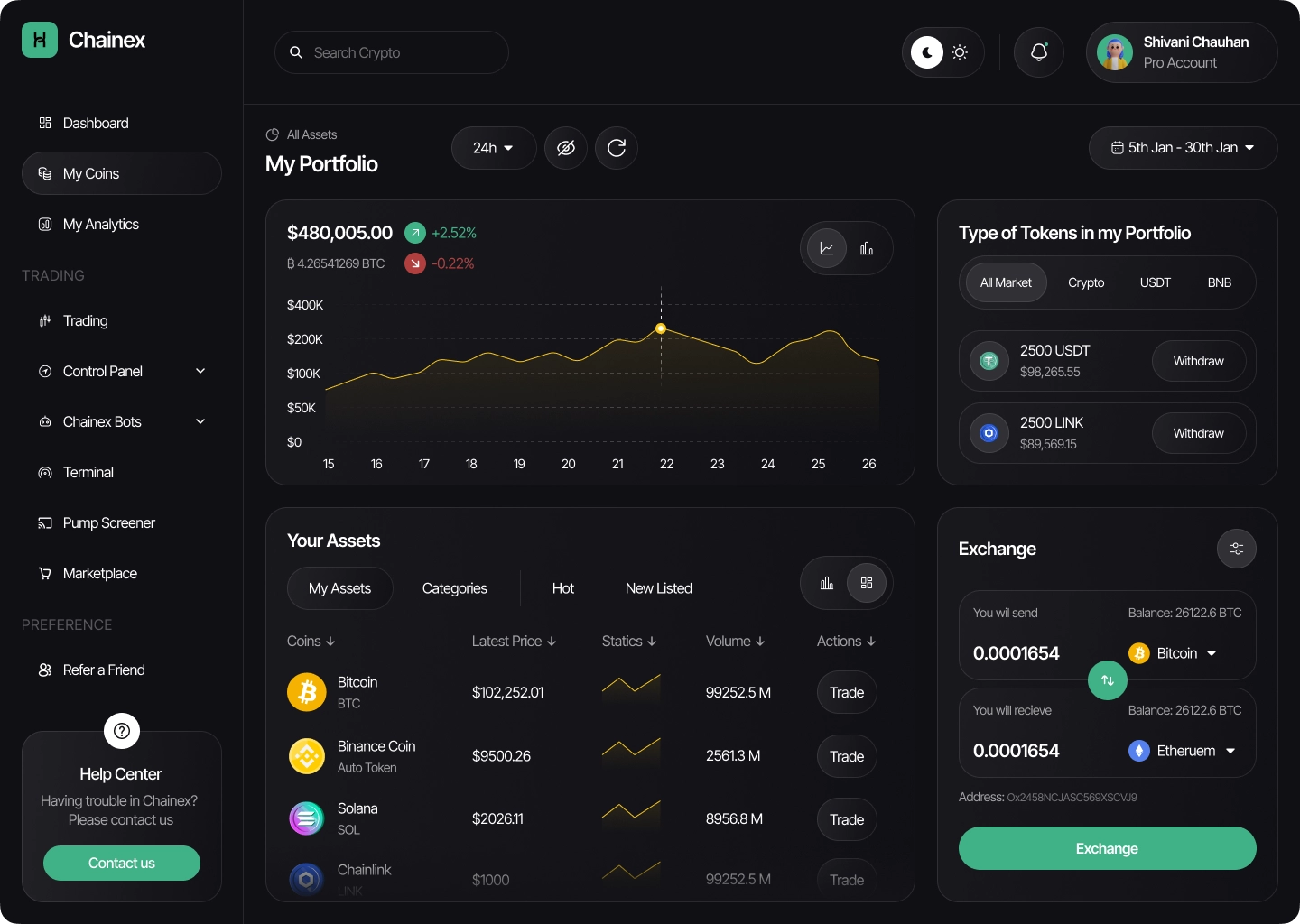The image size is (1300, 924).
Task: Select grid view in Your Assets
Action: (867, 583)
